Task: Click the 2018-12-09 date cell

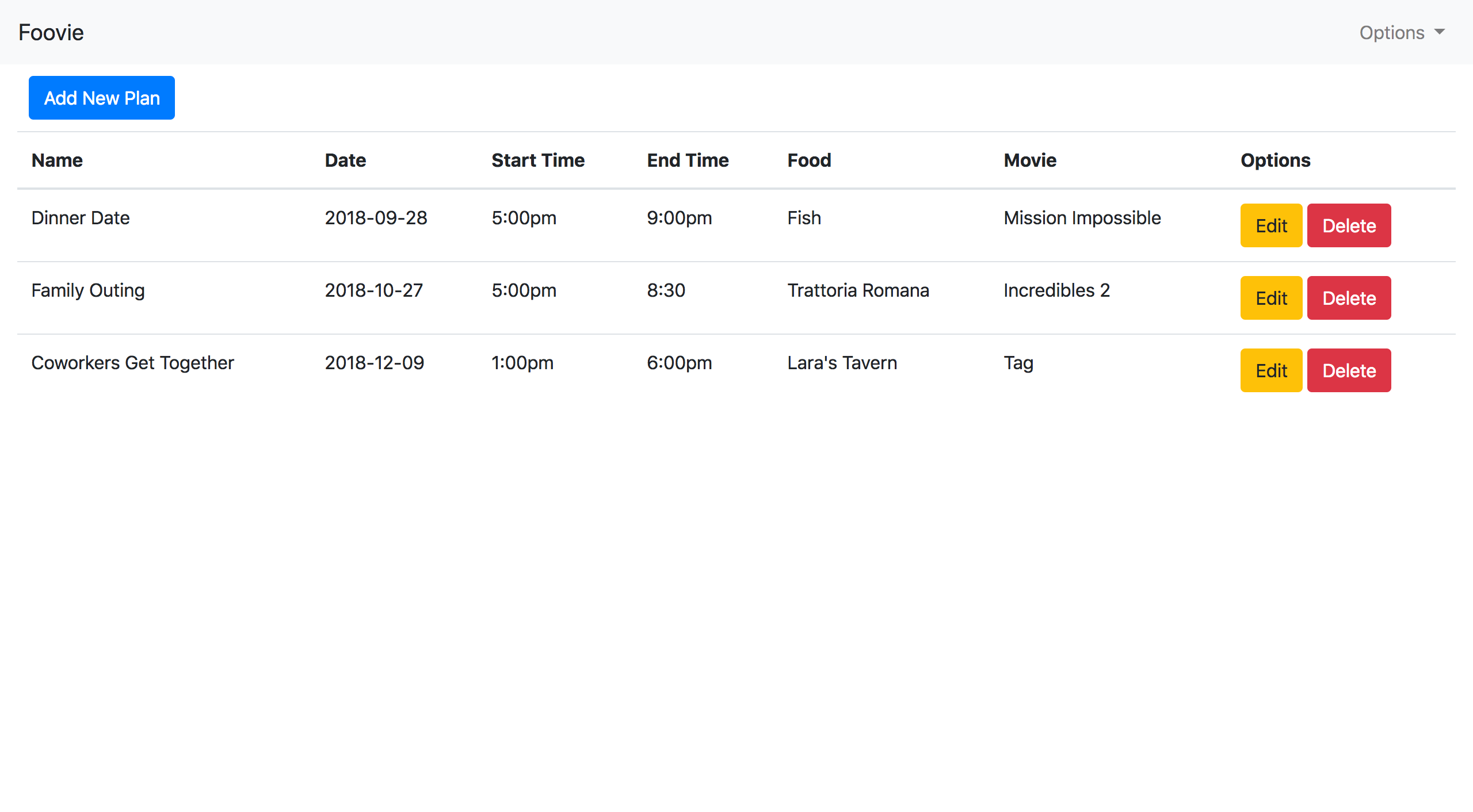Action: (375, 363)
